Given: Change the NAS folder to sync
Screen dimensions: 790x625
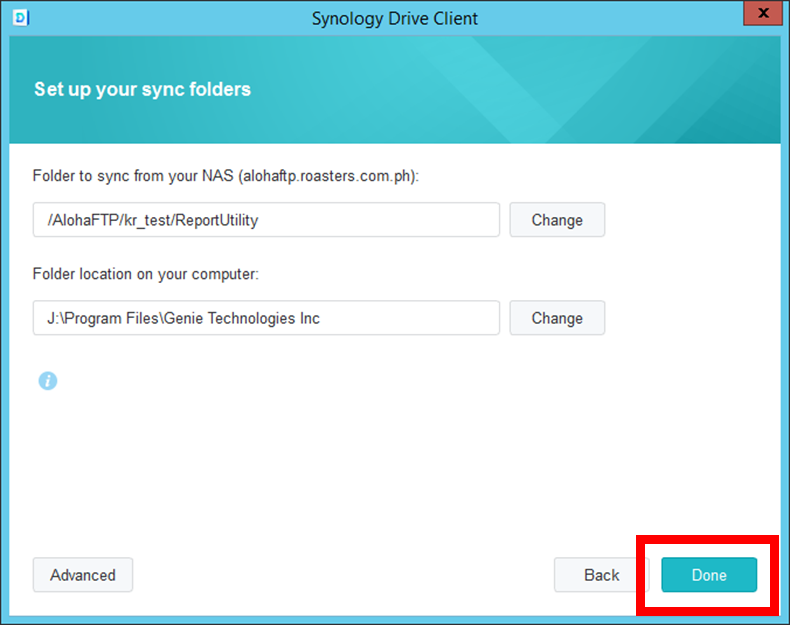Looking at the screenshot, I should tap(557, 220).
